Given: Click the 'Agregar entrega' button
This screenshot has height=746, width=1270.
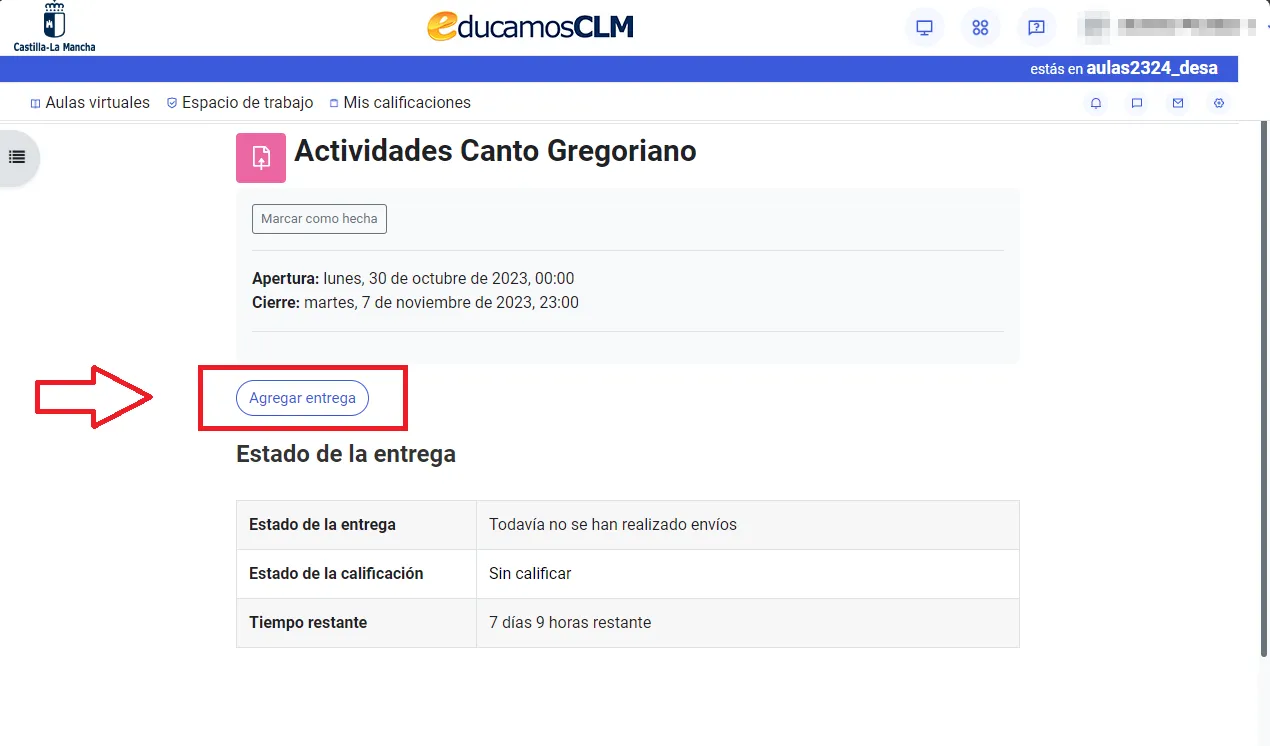Looking at the screenshot, I should (x=302, y=398).
